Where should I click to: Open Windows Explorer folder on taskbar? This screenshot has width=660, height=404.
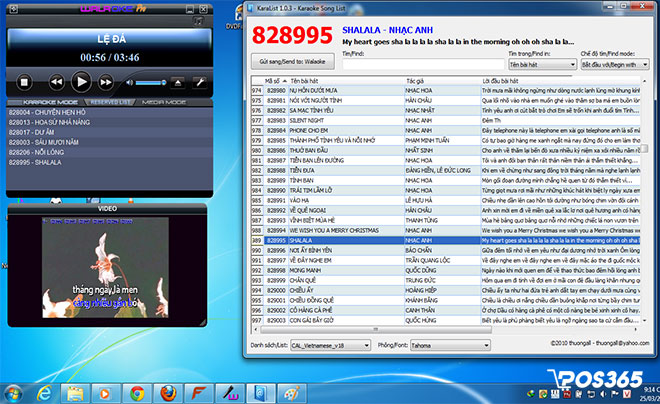75,394
